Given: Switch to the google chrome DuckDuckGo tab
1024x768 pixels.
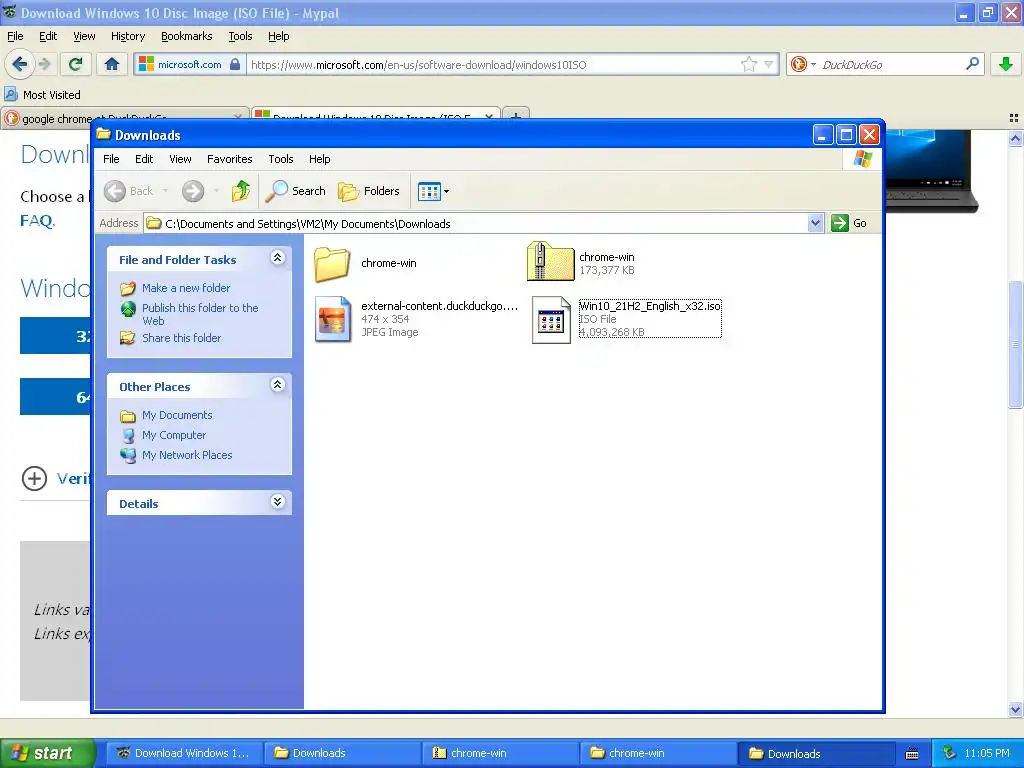Looking at the screenshot, I should click(x=124, y=118).
